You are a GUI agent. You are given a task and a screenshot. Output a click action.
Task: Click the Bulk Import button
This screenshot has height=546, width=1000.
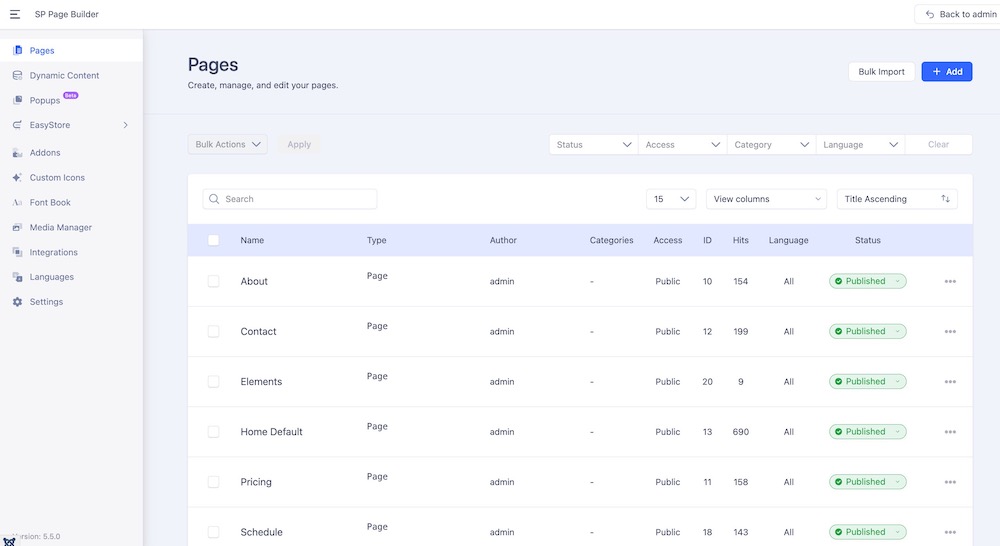tap(881, 72)
